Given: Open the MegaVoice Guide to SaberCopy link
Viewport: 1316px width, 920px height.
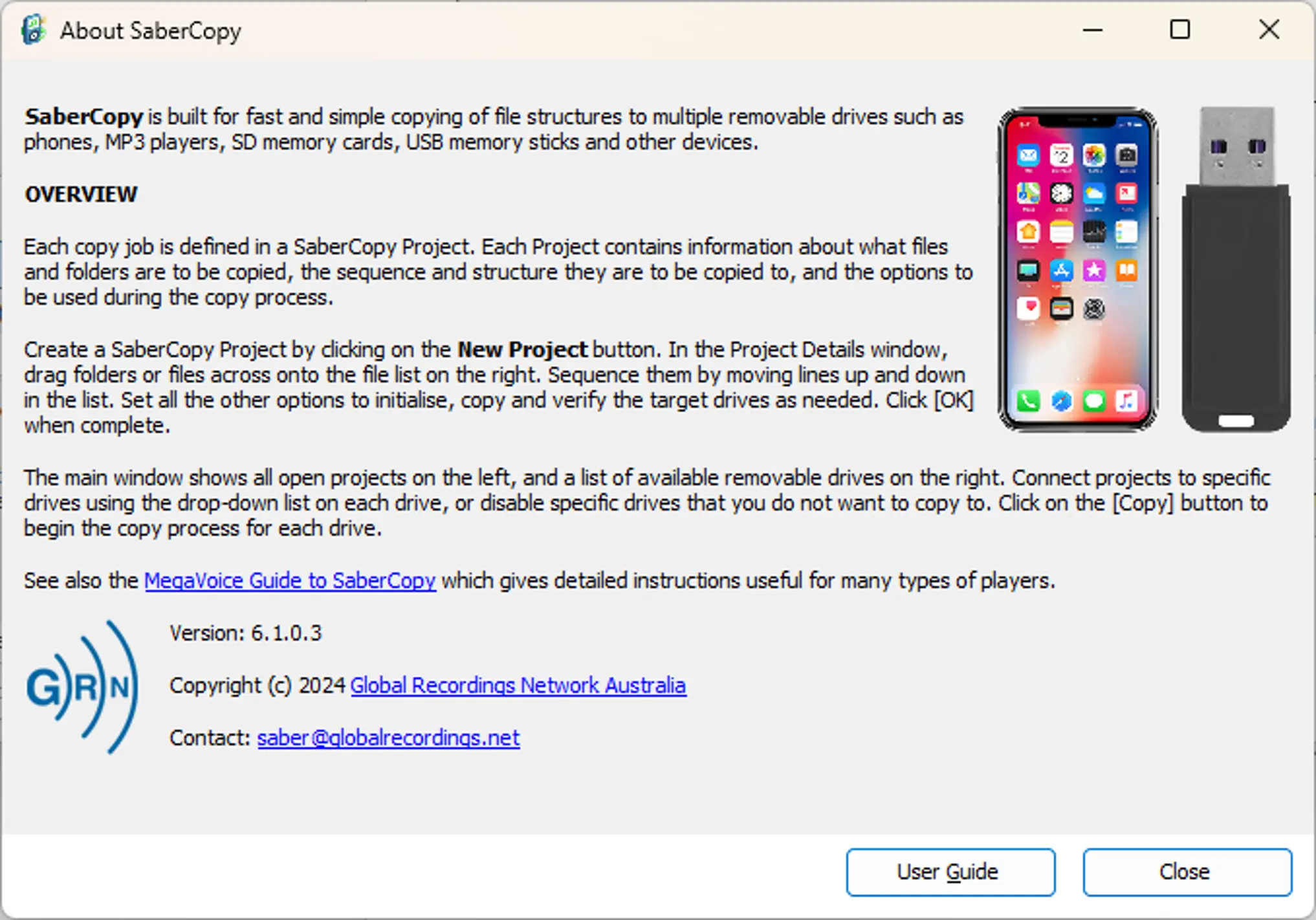Looking at the screenshot, I should pyautogui.click(x=290, y=580).
